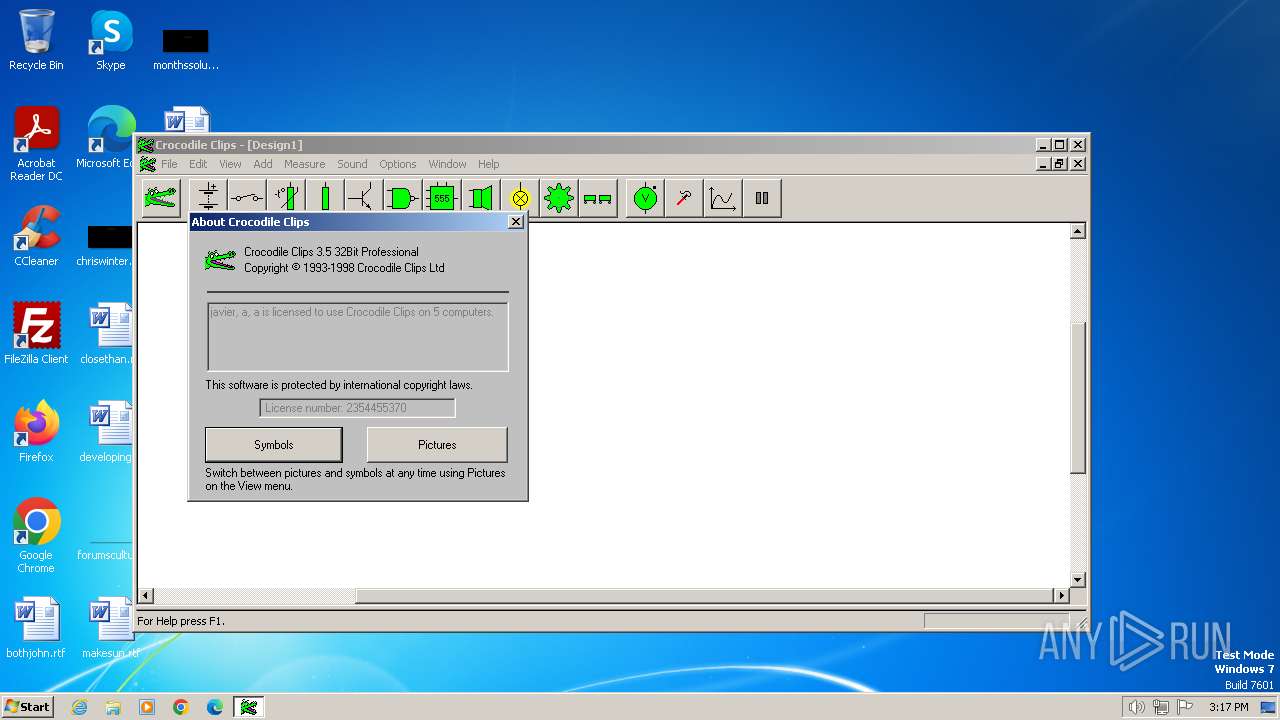
Task: Click the Crocodile Clips taskbar button
Action: click(x=249, y=707)
